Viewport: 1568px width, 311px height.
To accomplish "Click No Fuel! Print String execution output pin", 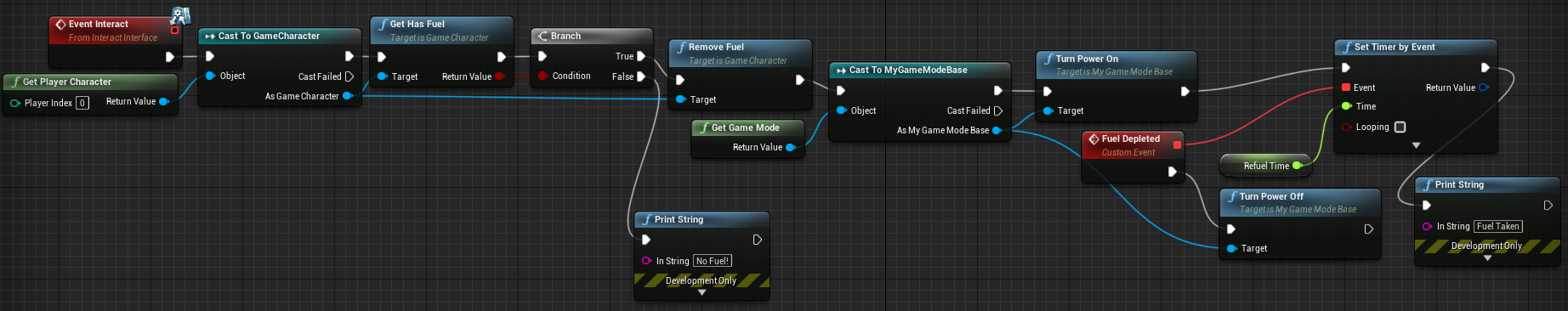I will (757, 240).
